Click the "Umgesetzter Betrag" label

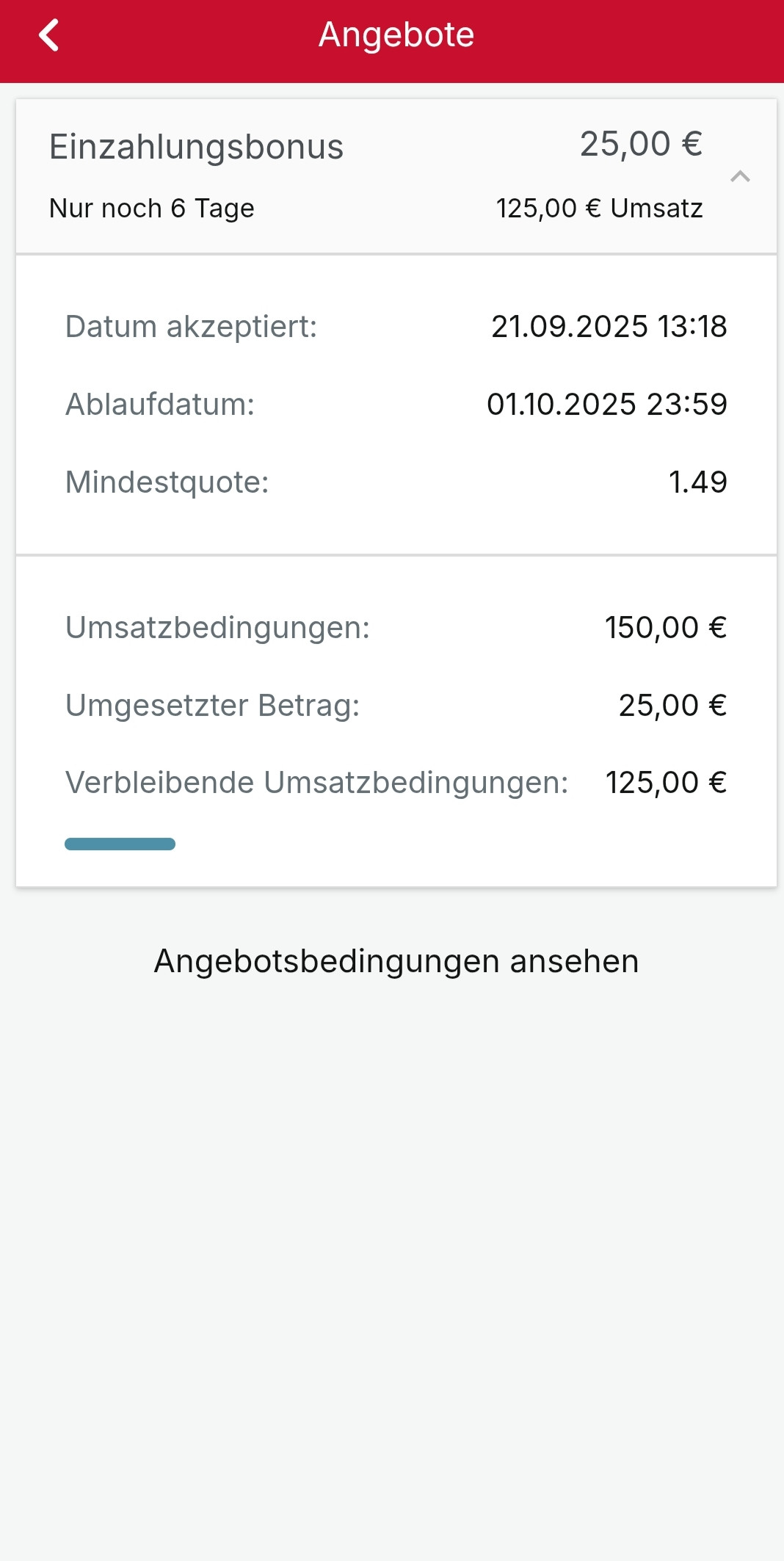[x=213, y=706]
